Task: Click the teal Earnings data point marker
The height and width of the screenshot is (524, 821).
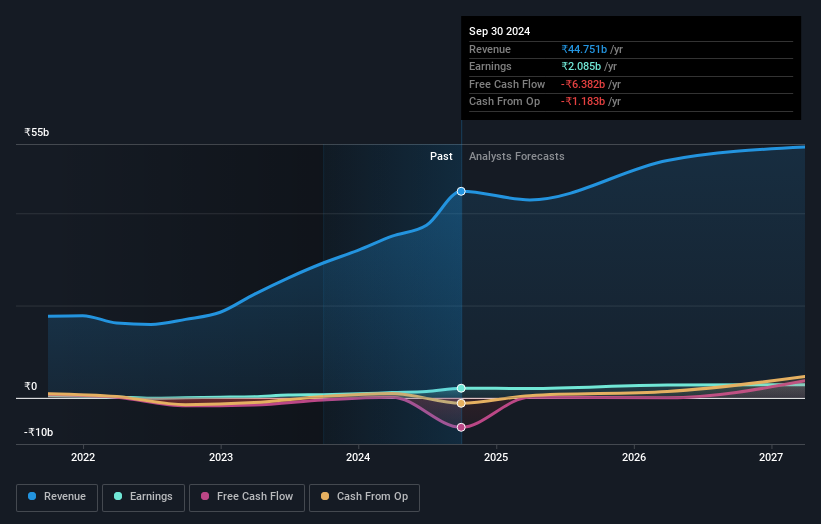Action: coord(461,388)
